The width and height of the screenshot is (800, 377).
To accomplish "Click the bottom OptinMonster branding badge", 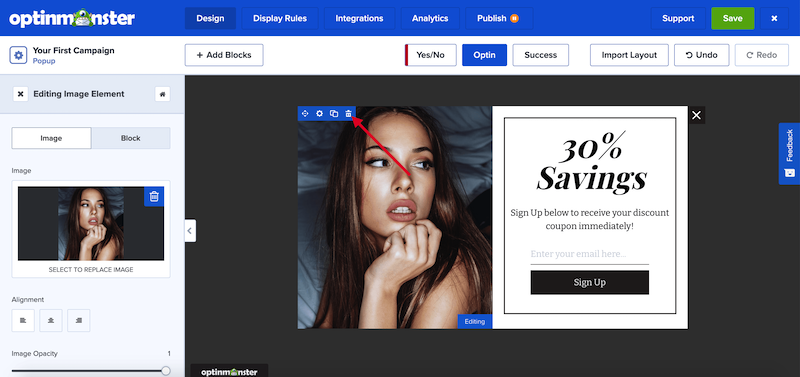I will pyautogui.click(x=229, y=371).
